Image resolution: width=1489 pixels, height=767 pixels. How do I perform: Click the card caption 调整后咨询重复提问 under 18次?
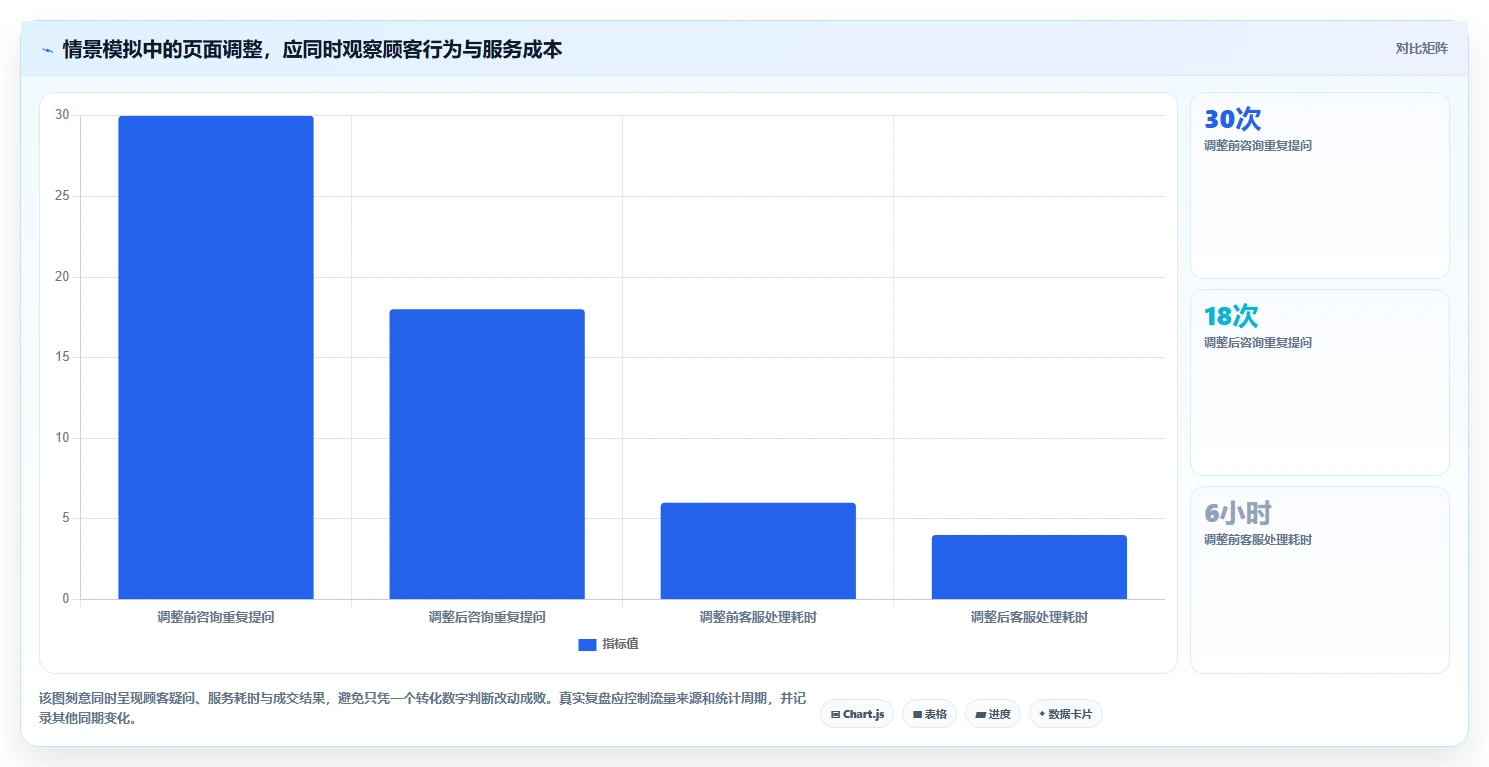point(1258,342)
